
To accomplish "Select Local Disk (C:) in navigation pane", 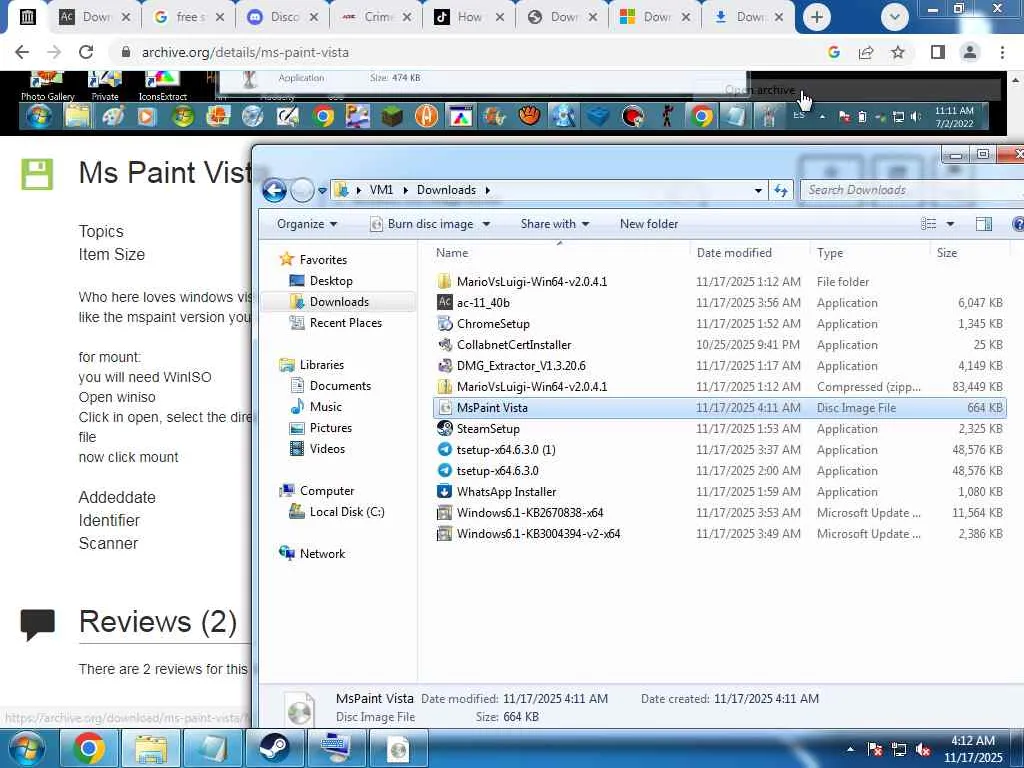I will tap(347, 512).
